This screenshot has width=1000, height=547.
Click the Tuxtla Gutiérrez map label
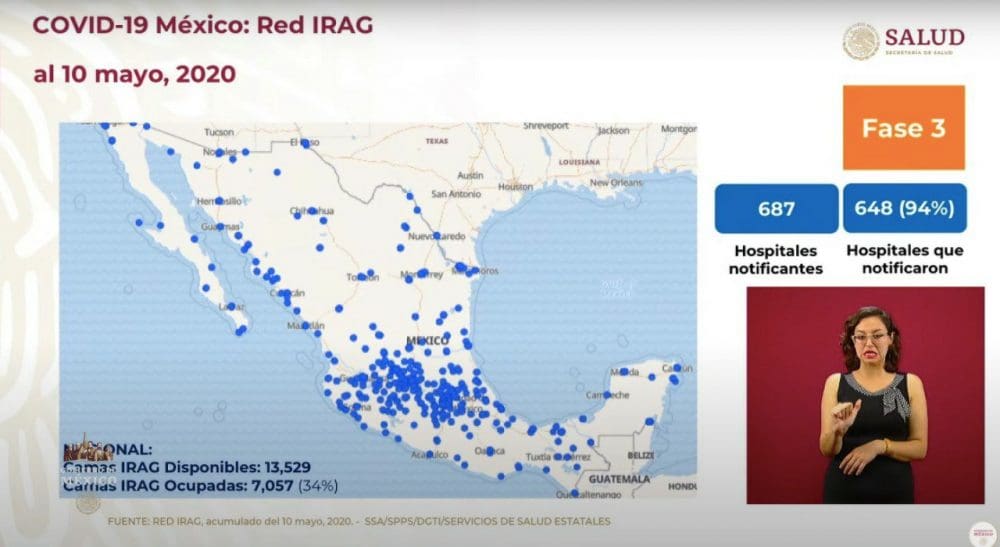pyautogui.click(x=558, y=457)
